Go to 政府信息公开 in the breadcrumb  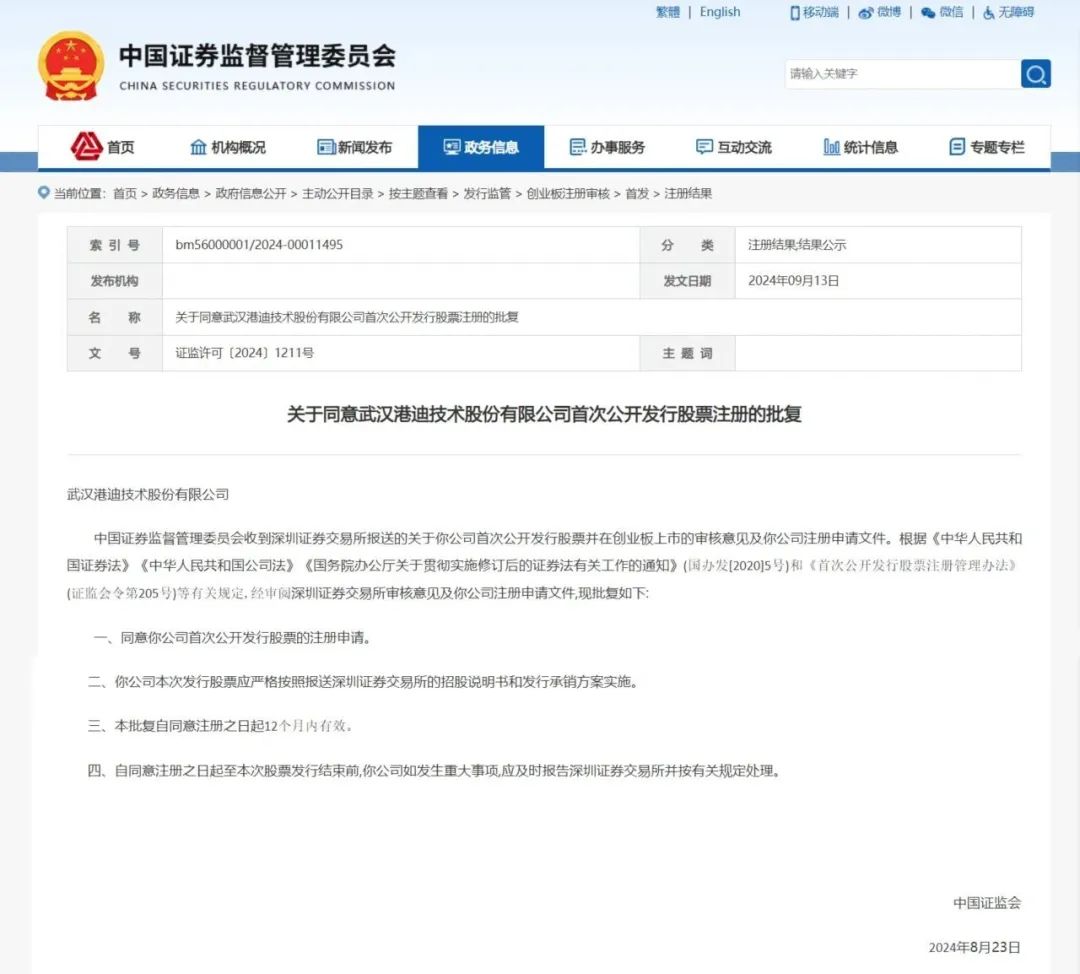251,194
